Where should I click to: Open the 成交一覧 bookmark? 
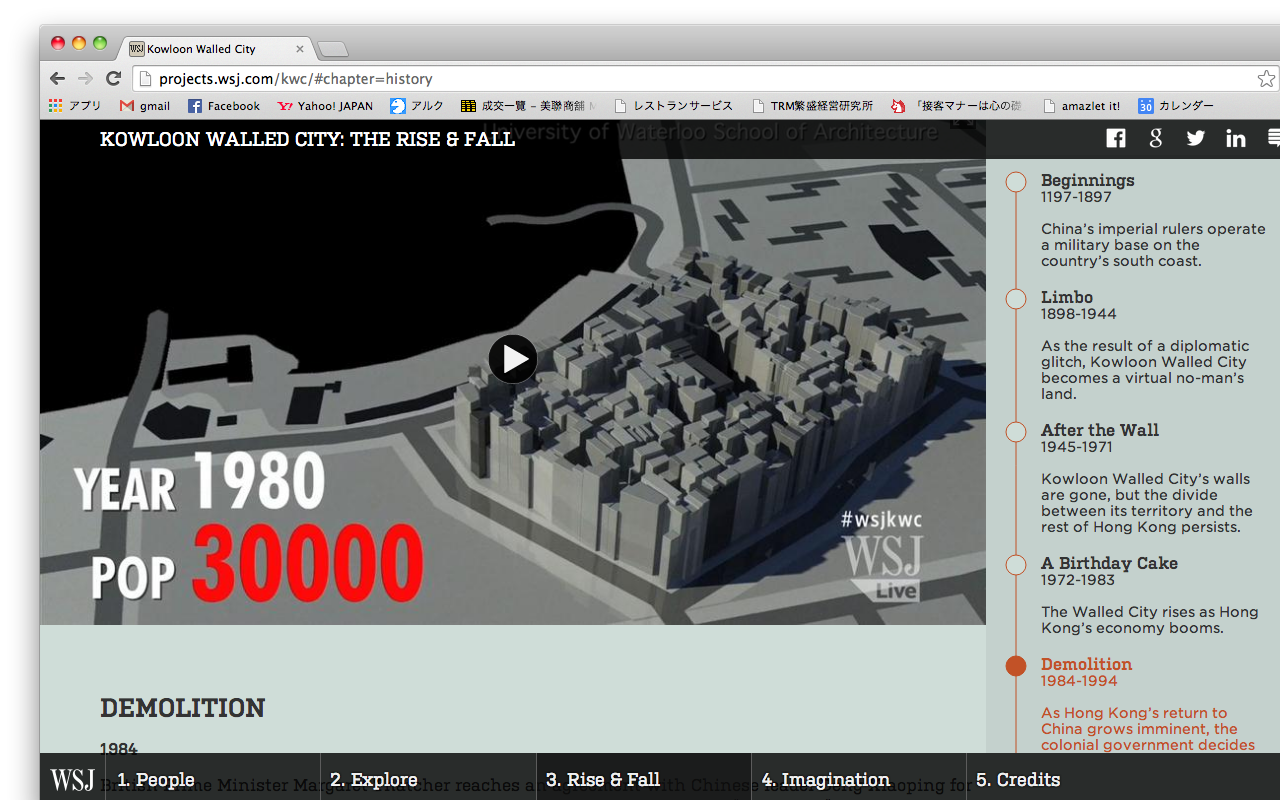[x=527, y=105]
